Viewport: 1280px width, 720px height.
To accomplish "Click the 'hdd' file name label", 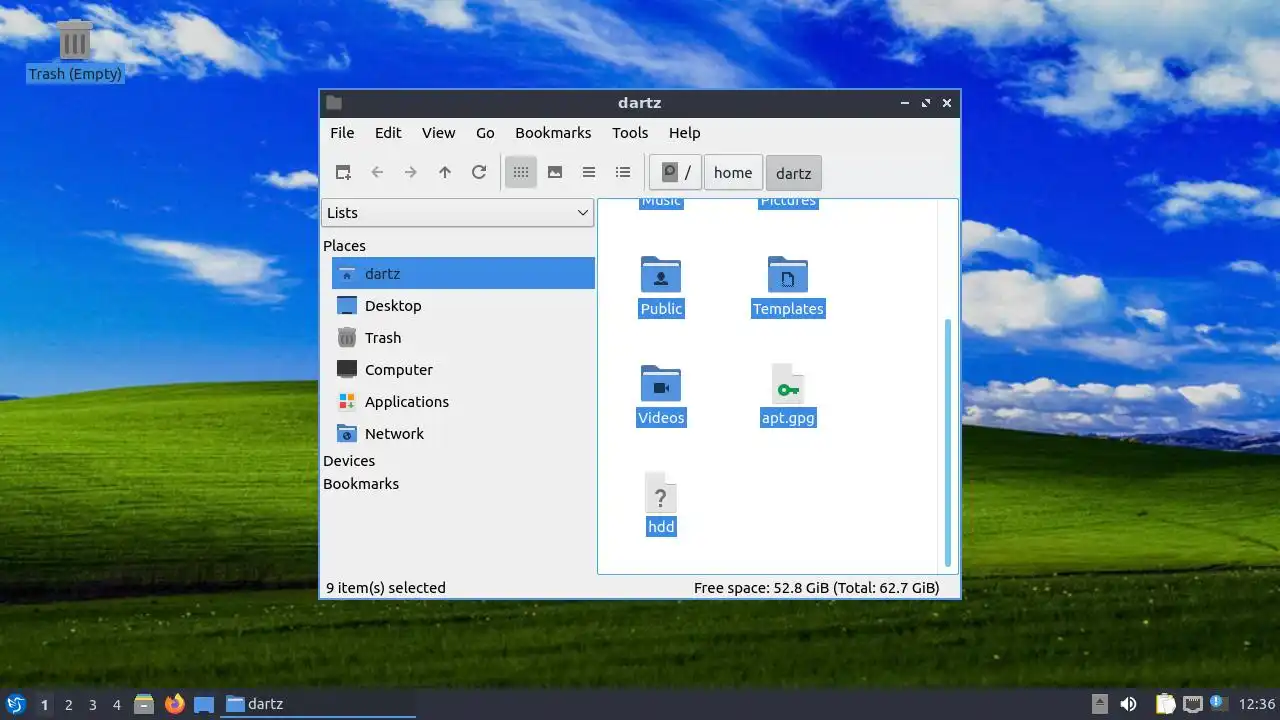I will point(661,527).
